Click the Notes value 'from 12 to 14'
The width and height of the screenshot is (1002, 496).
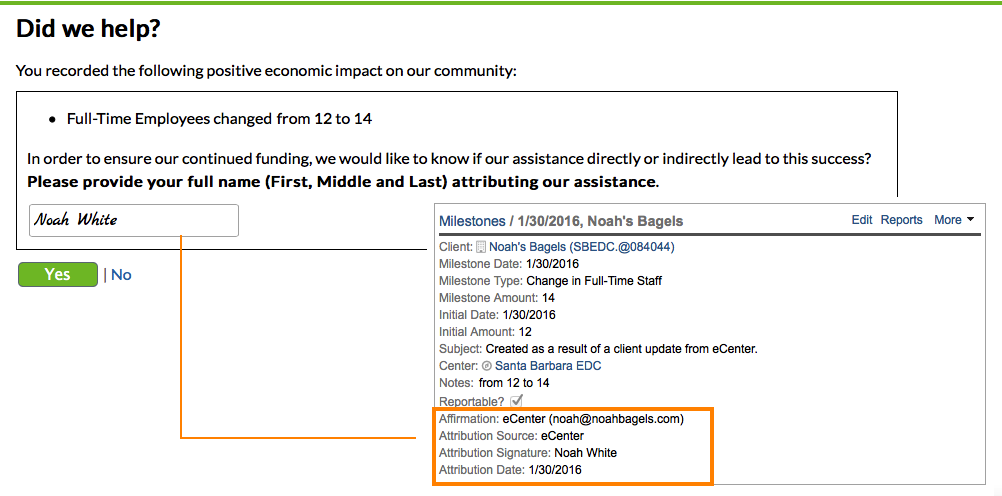[514, 383]
